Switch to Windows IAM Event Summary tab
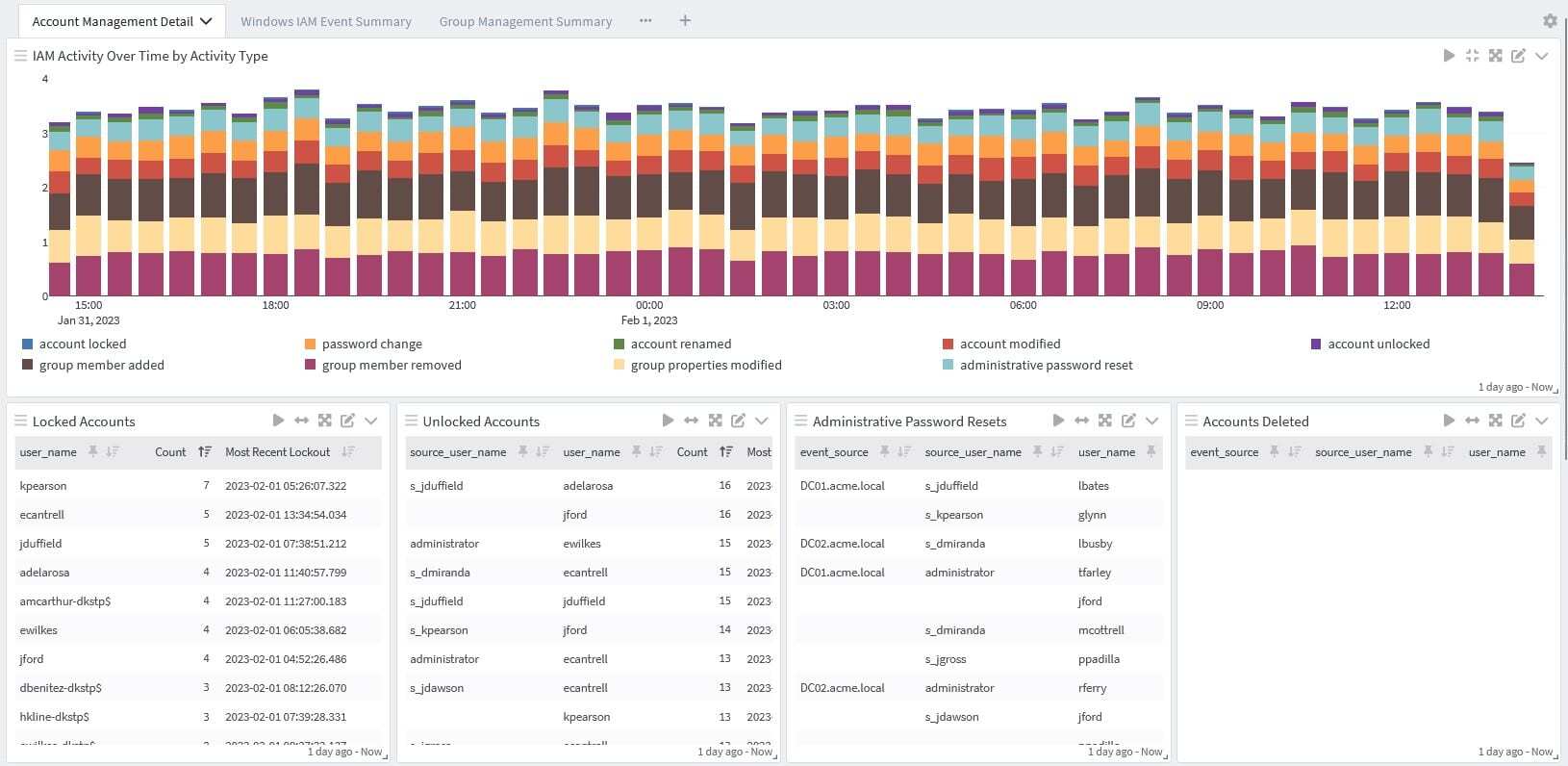 pyautogui.click(x=326, y=21)
